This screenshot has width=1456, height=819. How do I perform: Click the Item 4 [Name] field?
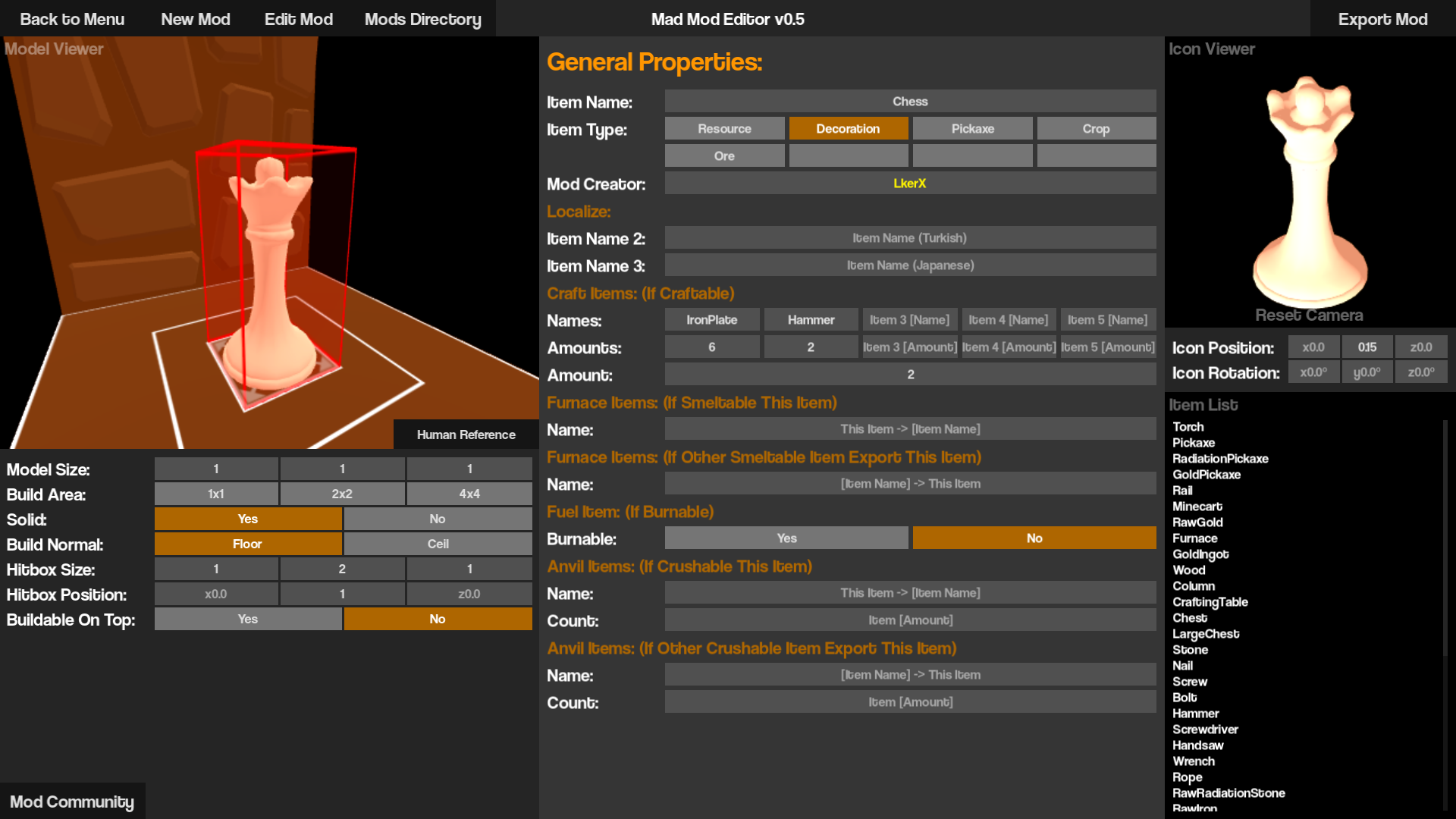point(1009,320)
